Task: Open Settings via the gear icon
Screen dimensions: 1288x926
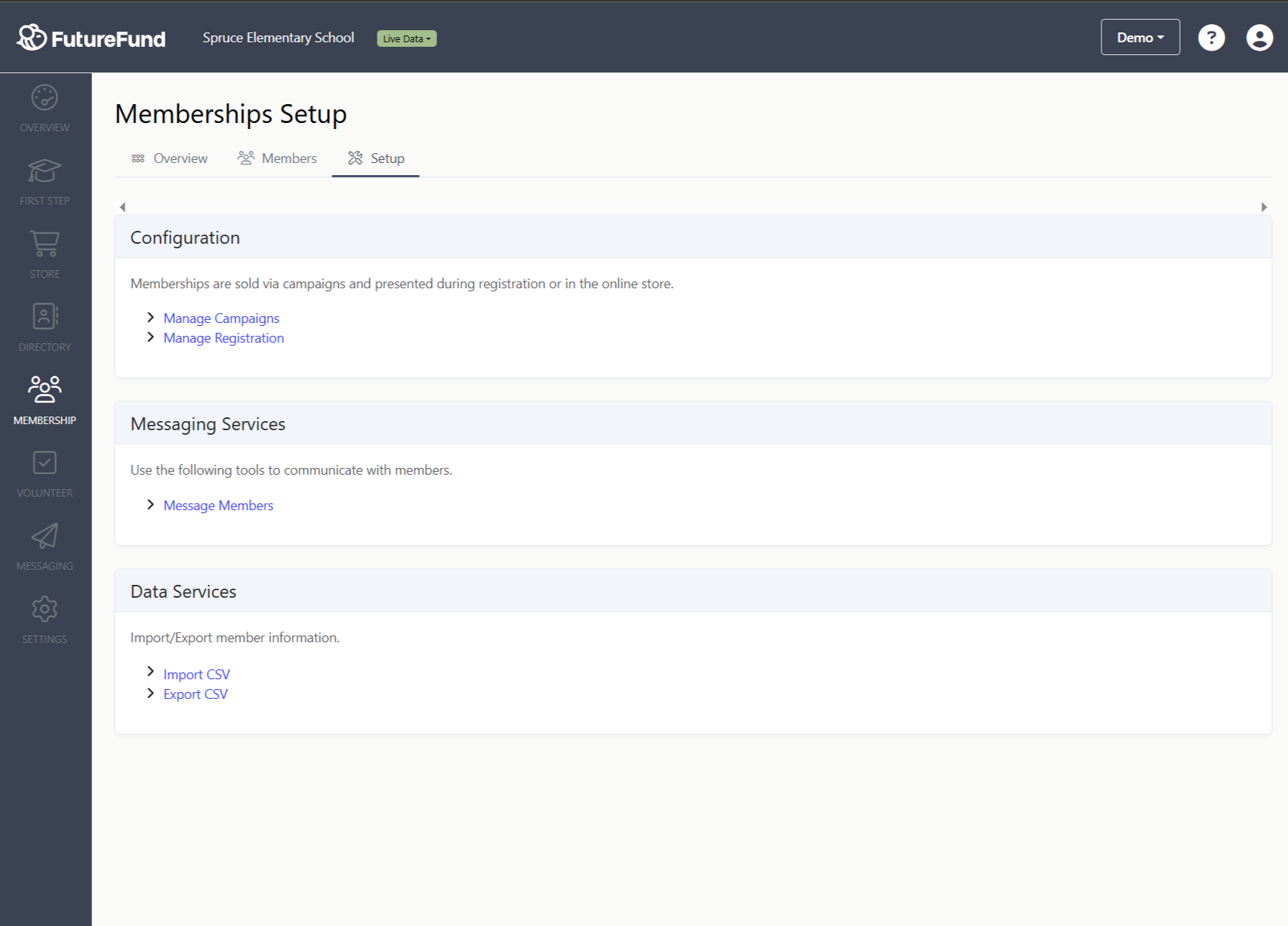Action: pyautogui.click(x=45, y=609)
